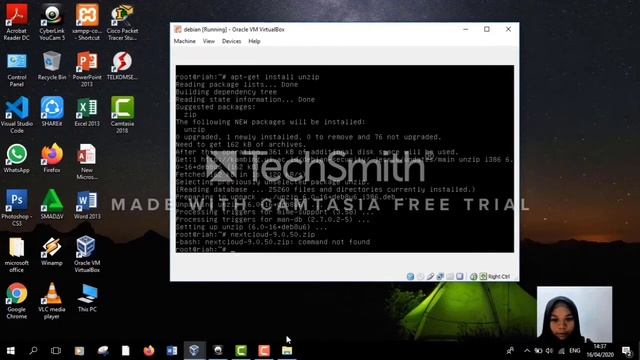Click the network adapters indicator in VirtualBox status bar
640x360 pixels.
(440, 276)
